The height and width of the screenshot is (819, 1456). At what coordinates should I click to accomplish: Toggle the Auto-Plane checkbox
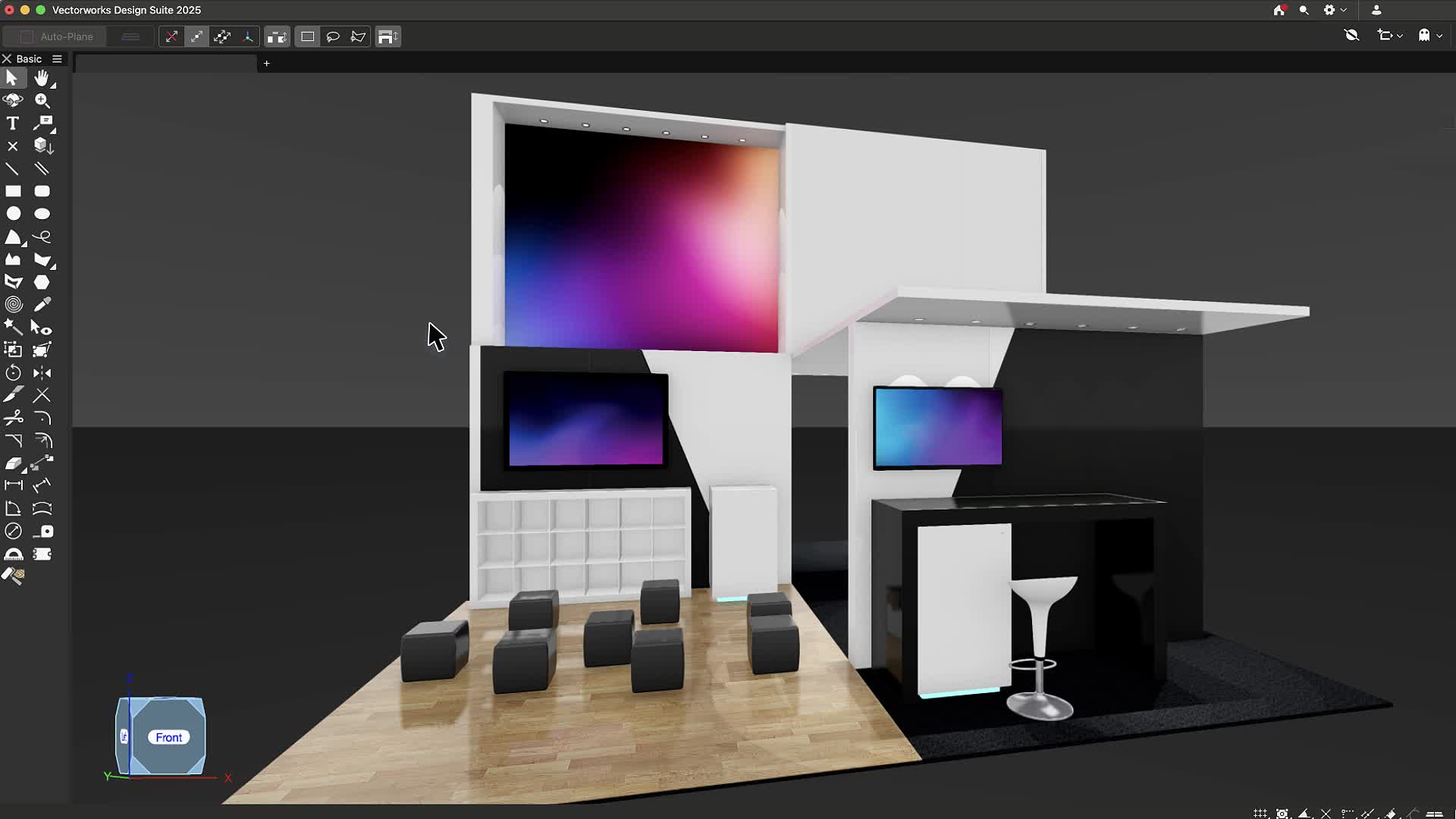(x=27, y=36)
